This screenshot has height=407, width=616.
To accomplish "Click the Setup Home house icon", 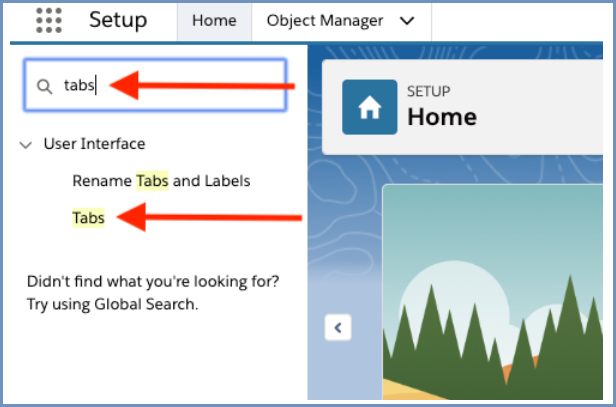I will [x=369, y=107].
